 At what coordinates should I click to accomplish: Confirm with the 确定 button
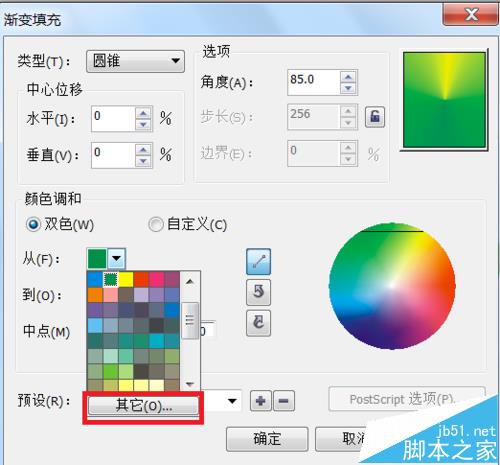coord(267,439)
